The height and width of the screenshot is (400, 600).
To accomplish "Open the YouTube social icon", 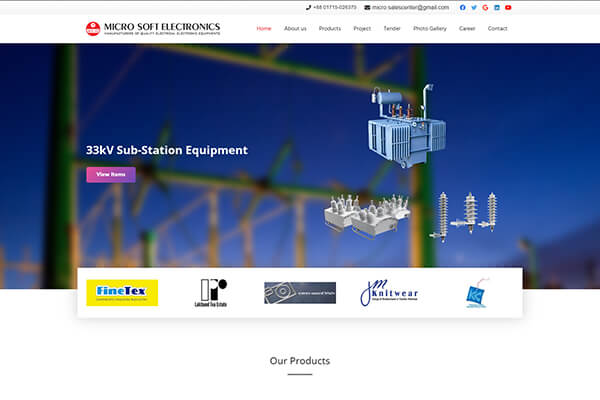I will coord(508,7).
